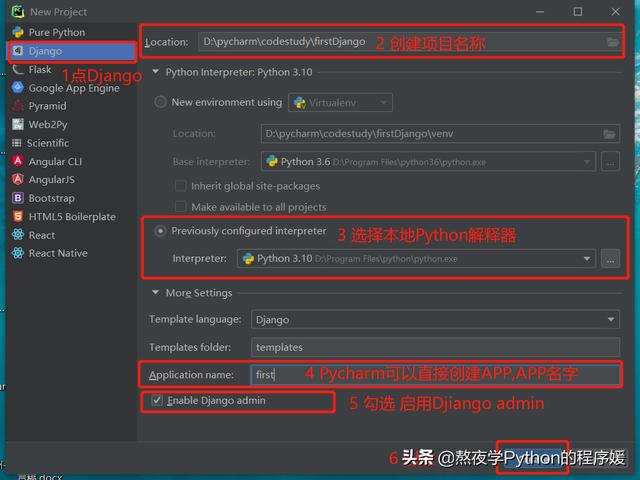This screenshot has width=640, height=480.
Task: Open the Virtualenv environment dropdown
Action: 340,102
